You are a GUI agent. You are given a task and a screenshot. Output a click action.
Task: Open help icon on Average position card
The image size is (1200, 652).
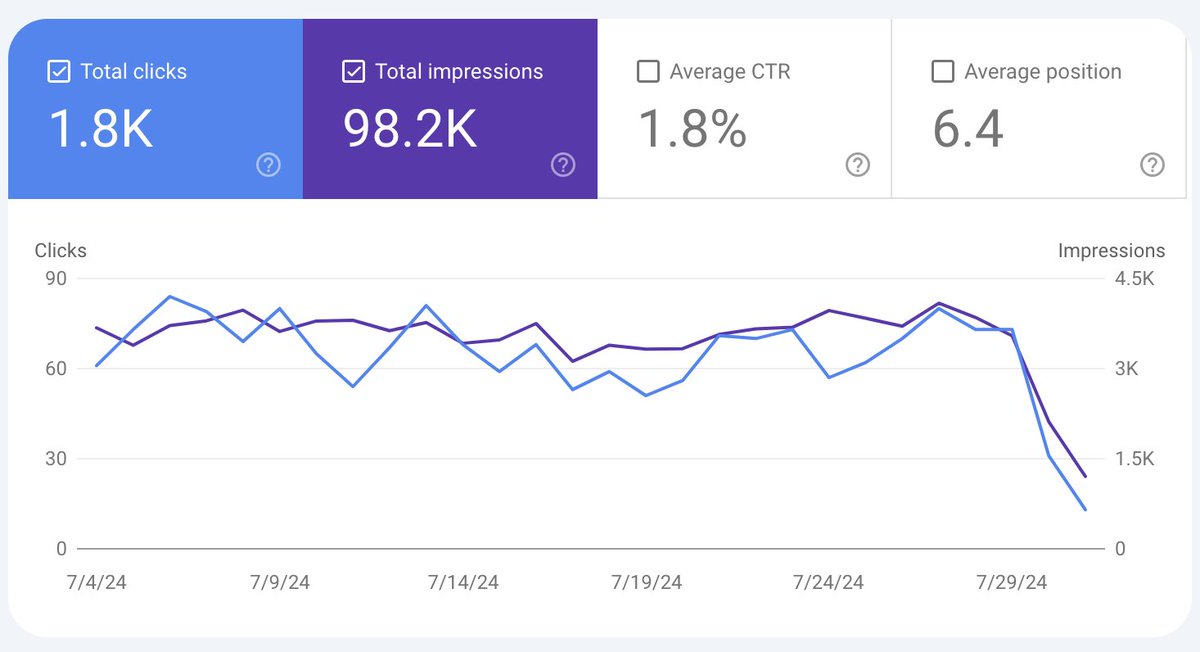coord(1152,165)
